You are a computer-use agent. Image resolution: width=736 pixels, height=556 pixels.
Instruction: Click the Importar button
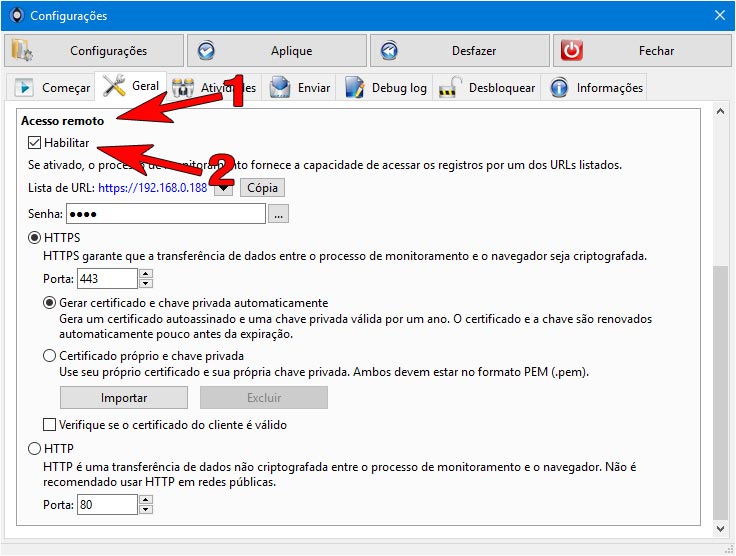pyautogui.click(x=124, y=398)
